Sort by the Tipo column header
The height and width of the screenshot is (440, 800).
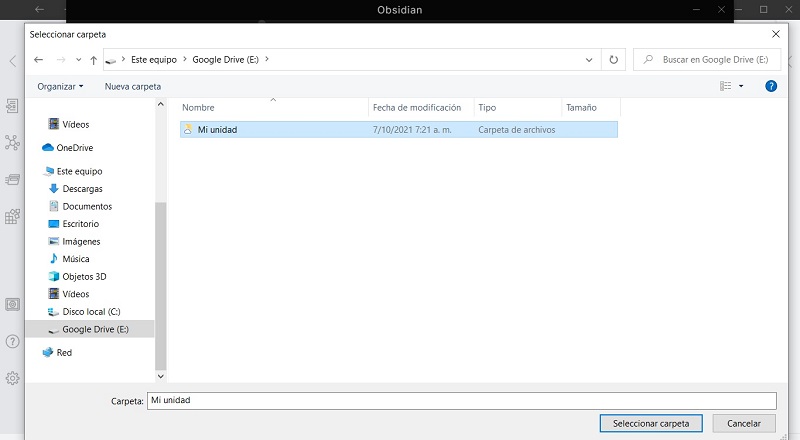(x=487, y=108)
